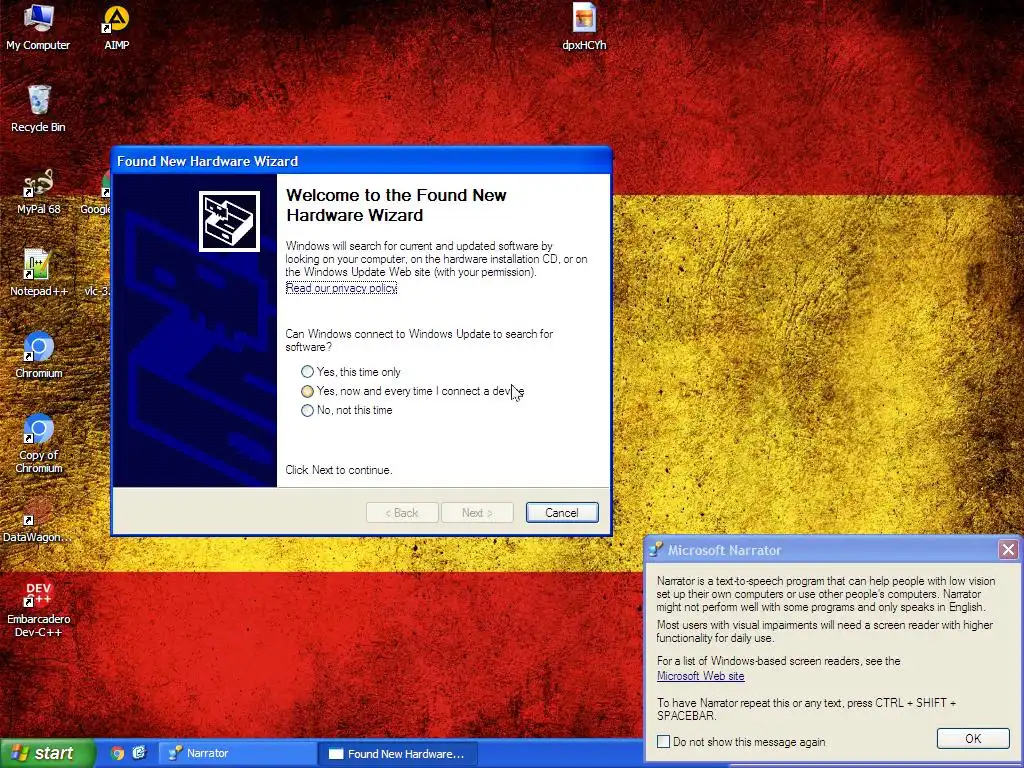Cancel the Found New Hardware Wizard

click(x=562, y=513)
